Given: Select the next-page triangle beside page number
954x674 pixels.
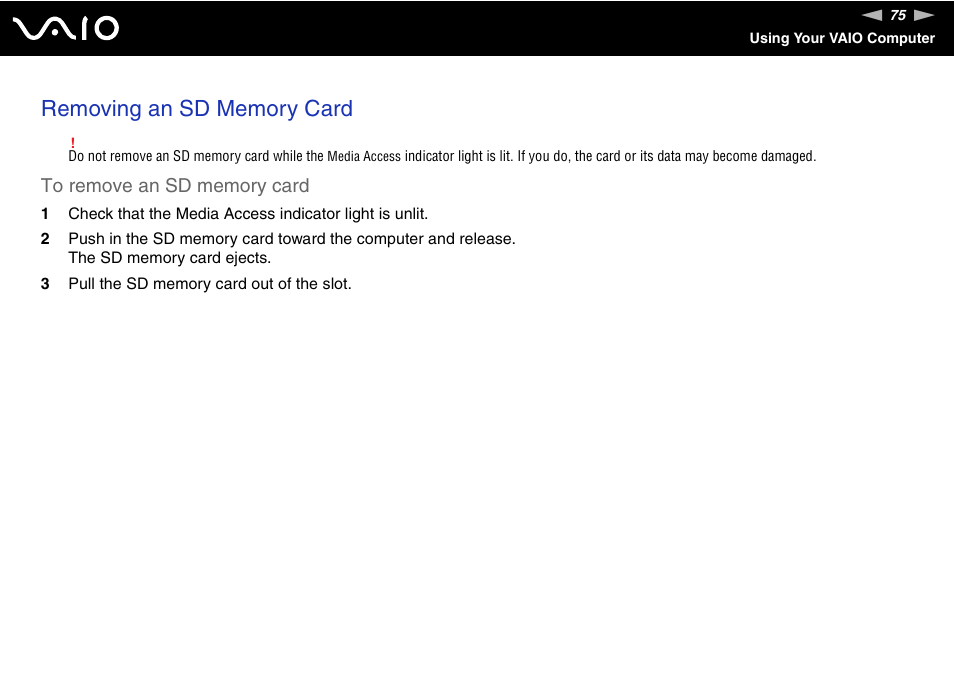Looking at the screenshot, I should click(x=924, y=15).
